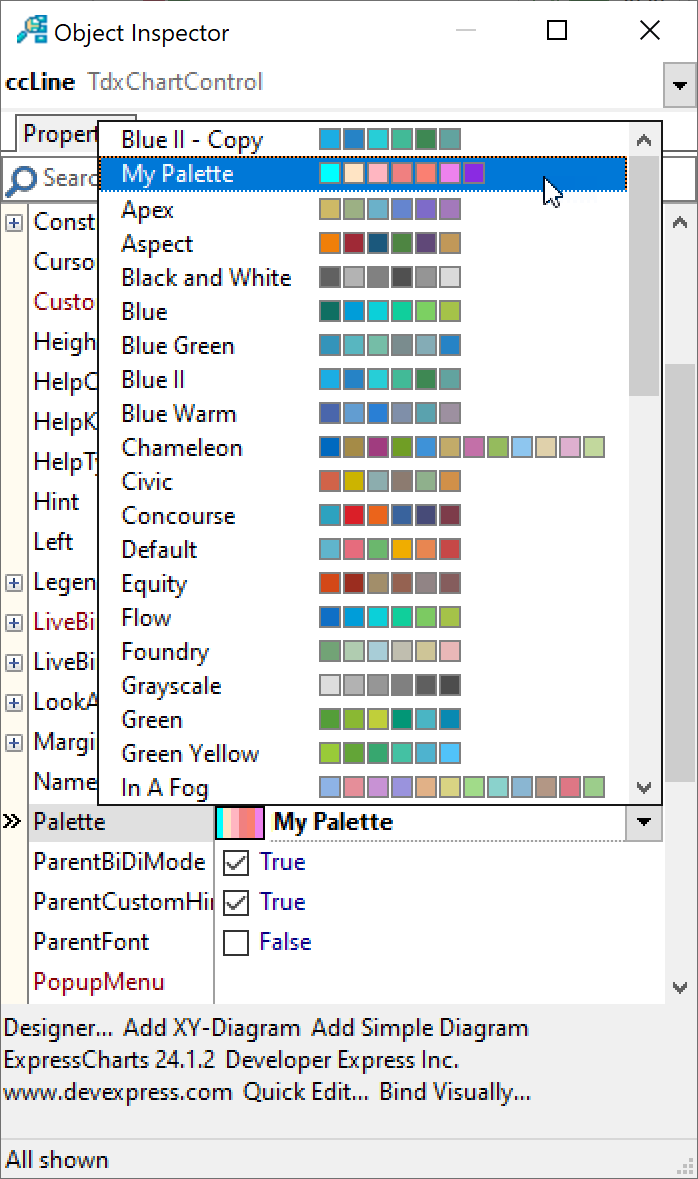The image size is (698, 1179).
Task: Open the Designer... link
Action: click(x=58, y=1028)
